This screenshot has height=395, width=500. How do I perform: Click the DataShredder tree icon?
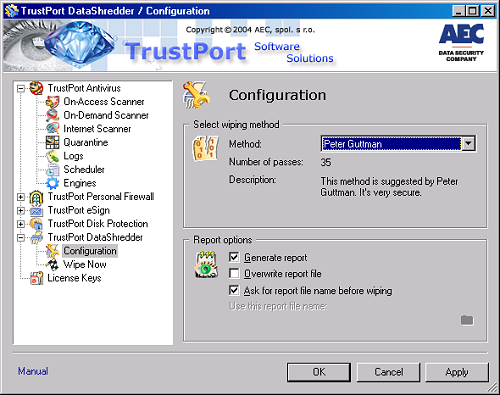tap(36, 238)
